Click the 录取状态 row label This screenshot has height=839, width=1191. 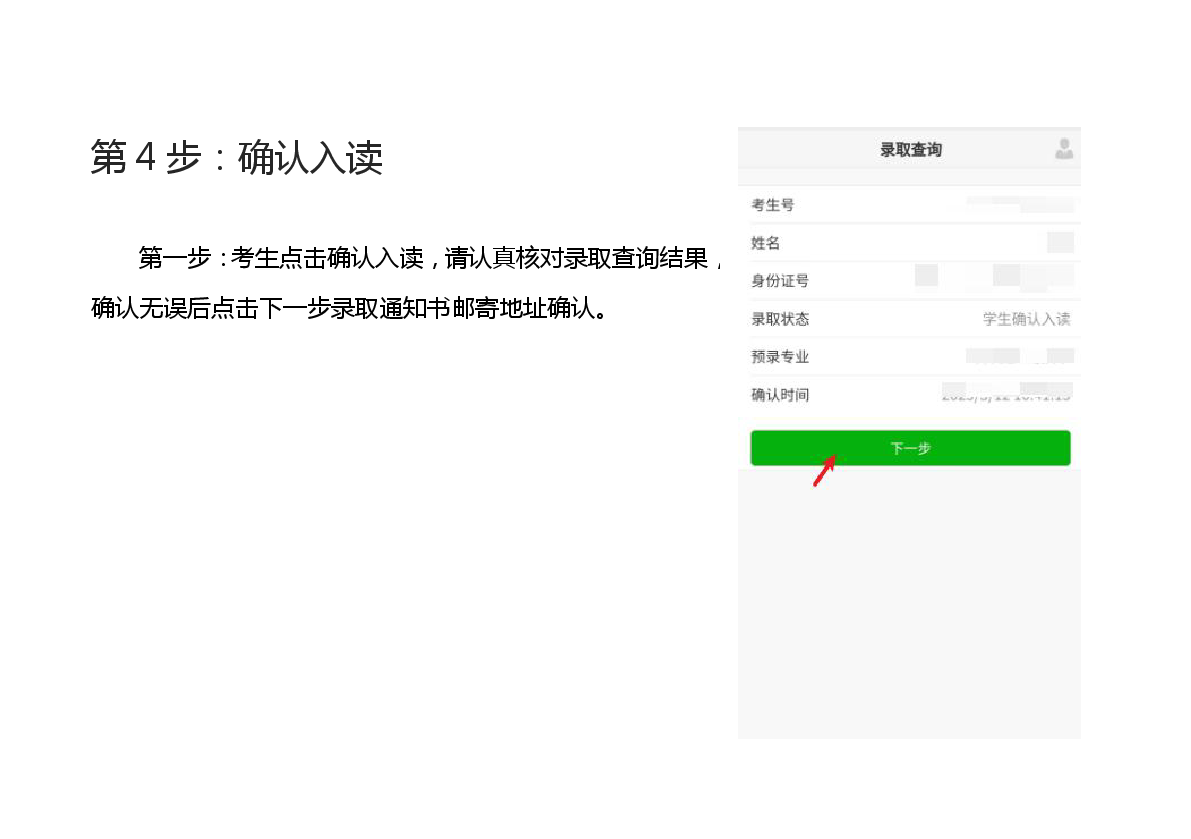point(780,319)
